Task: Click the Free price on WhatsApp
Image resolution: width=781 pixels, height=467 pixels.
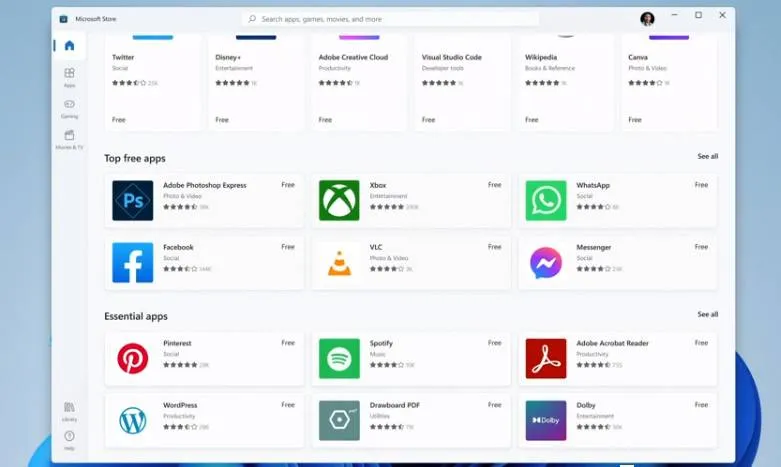Action: (701, 185)
